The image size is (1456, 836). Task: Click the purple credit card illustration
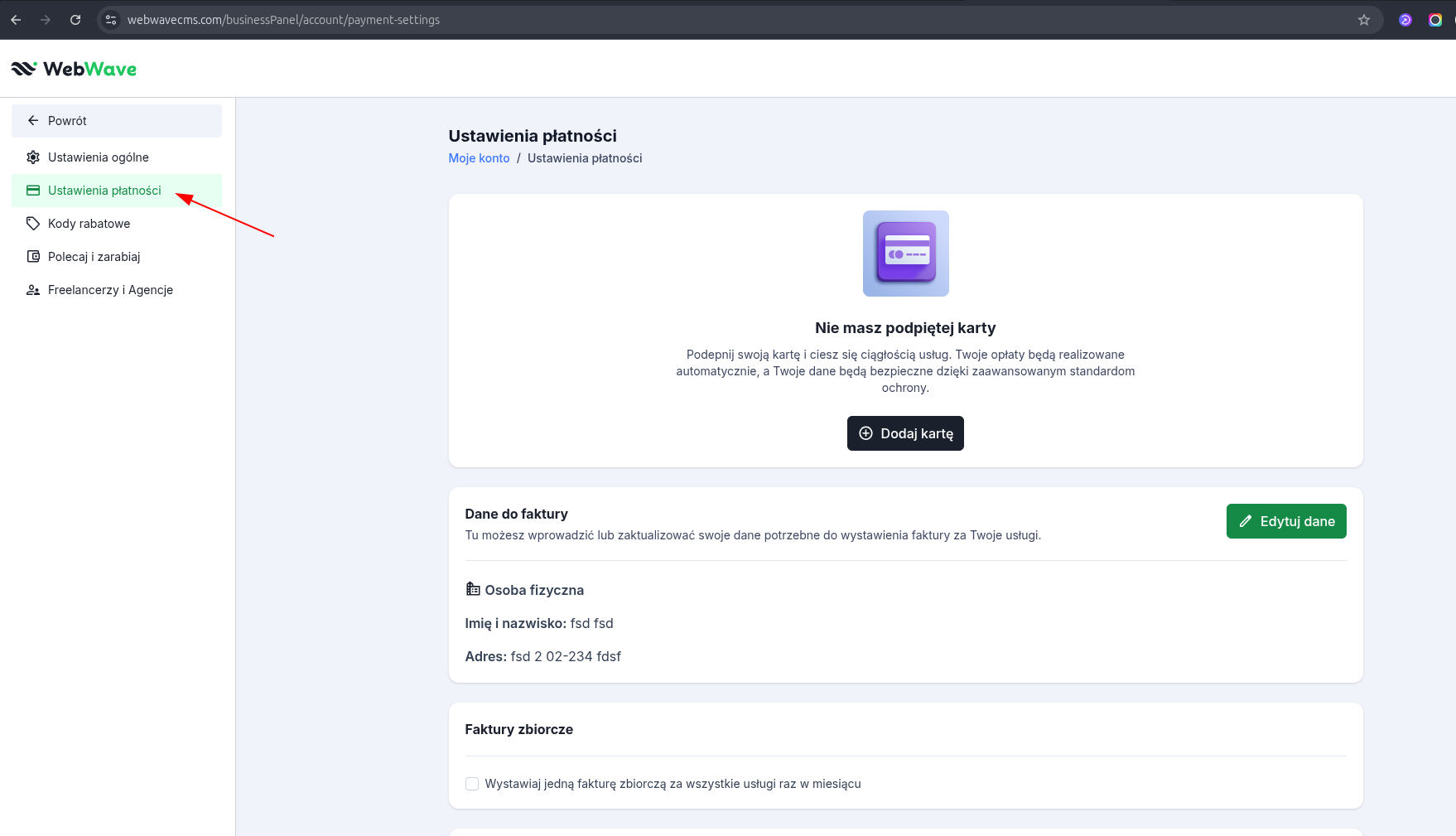click(905, 254)
